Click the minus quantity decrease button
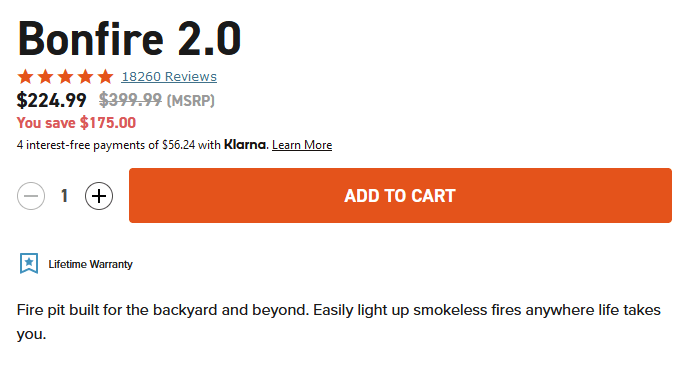Viewport: 689px width, 372px height. click(31, 196)
